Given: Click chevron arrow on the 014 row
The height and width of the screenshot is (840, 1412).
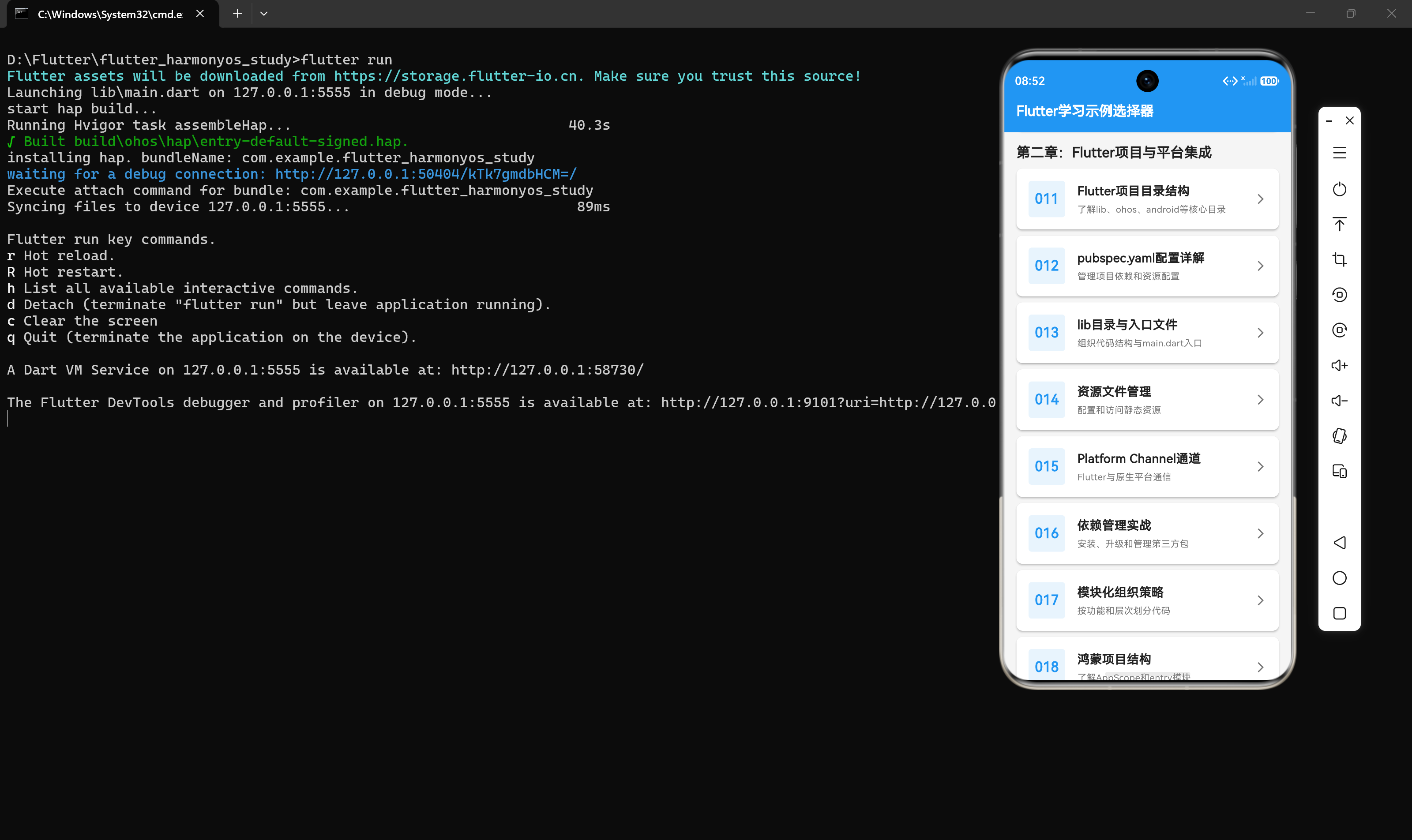Looking at the screenshot, I should pyautogui.click(x=1260, y=400).
